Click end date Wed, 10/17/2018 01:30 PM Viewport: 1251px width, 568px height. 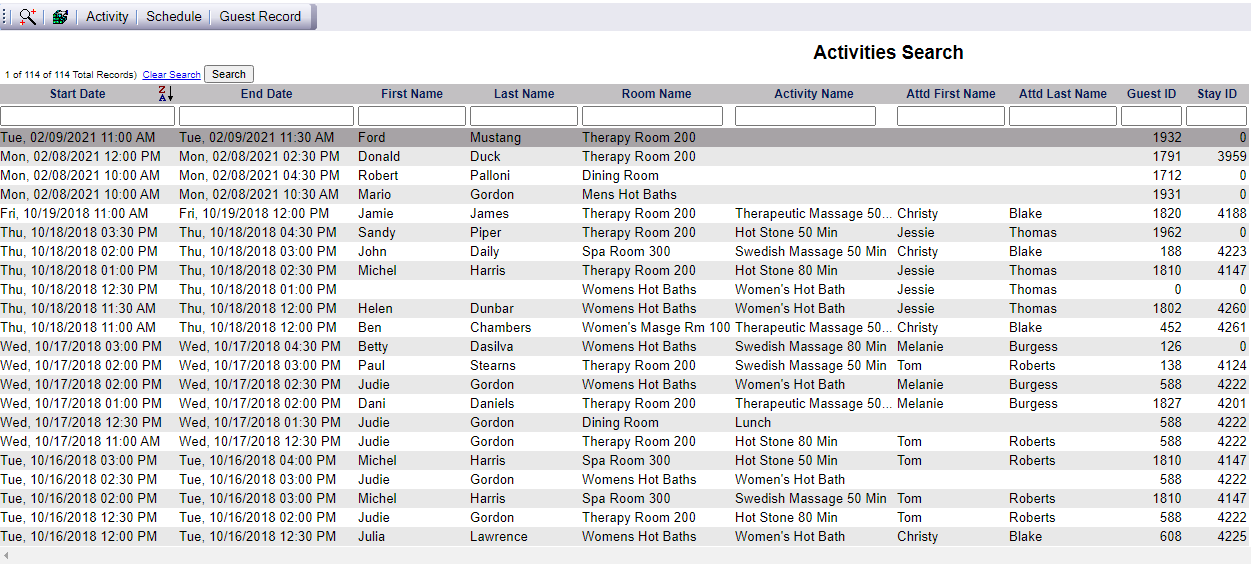261,422
